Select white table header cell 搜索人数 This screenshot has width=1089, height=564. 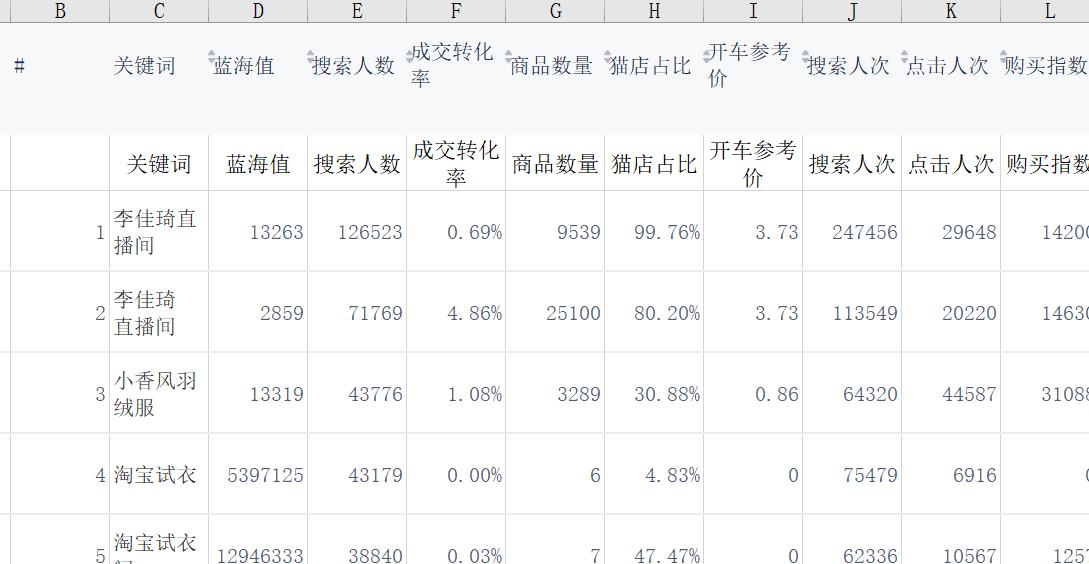(x=357, y=163)
